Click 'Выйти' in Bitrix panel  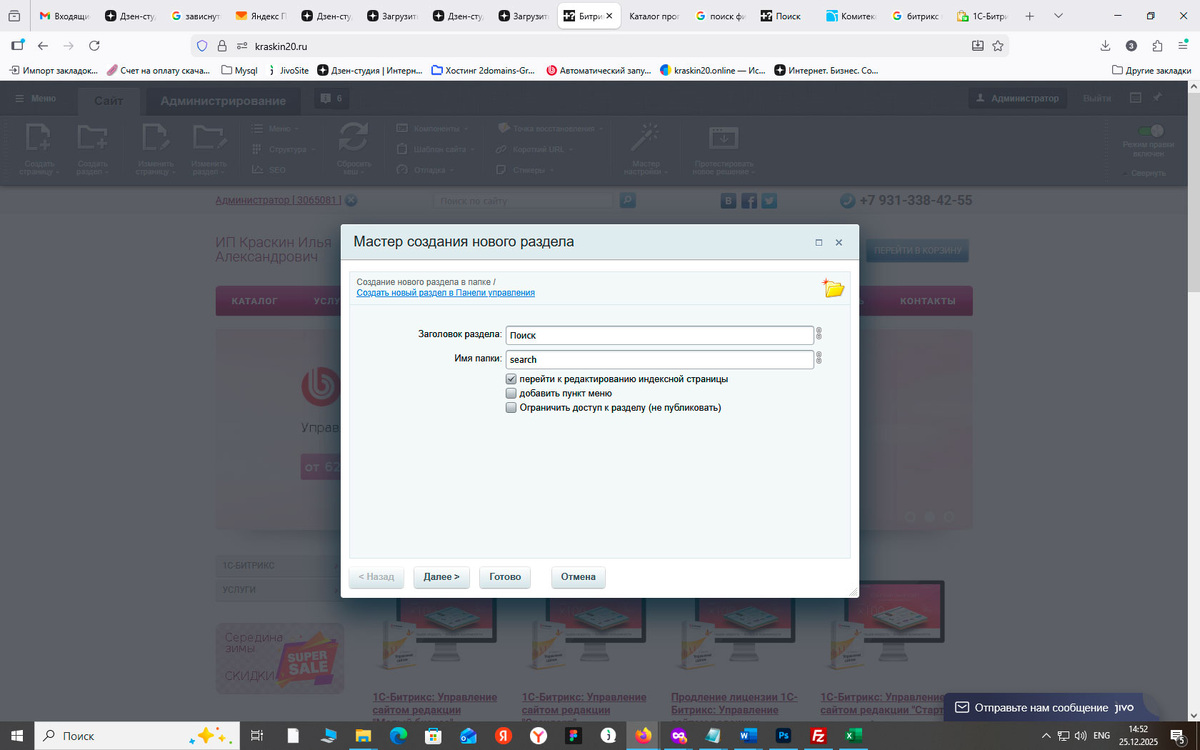[1097, 99]
